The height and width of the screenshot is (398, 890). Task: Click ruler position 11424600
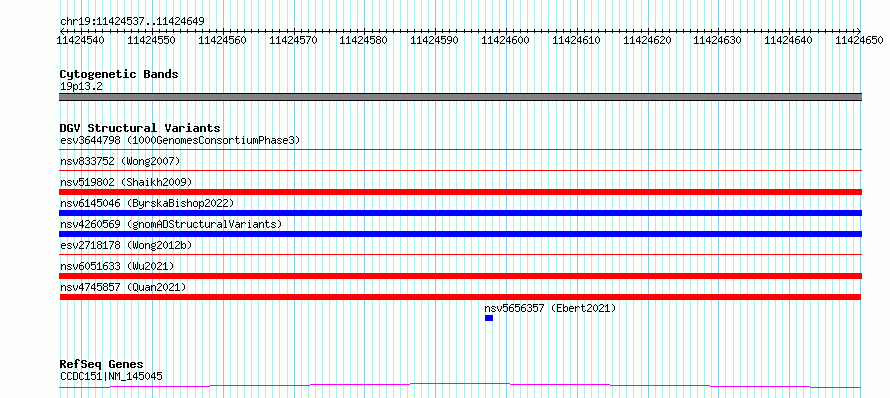tap(506, 40)
